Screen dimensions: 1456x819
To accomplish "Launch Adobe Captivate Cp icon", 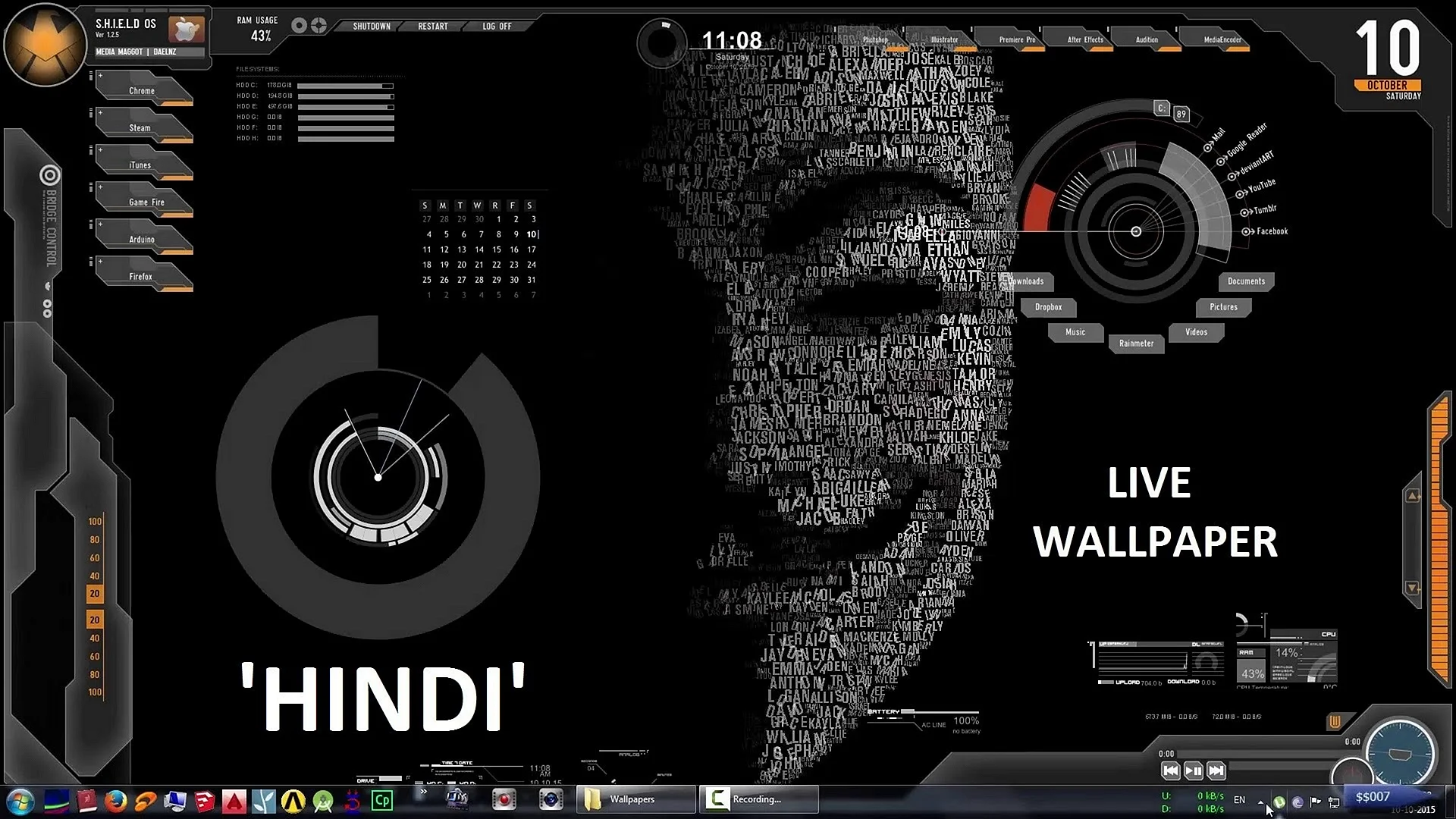I will 382,800.
